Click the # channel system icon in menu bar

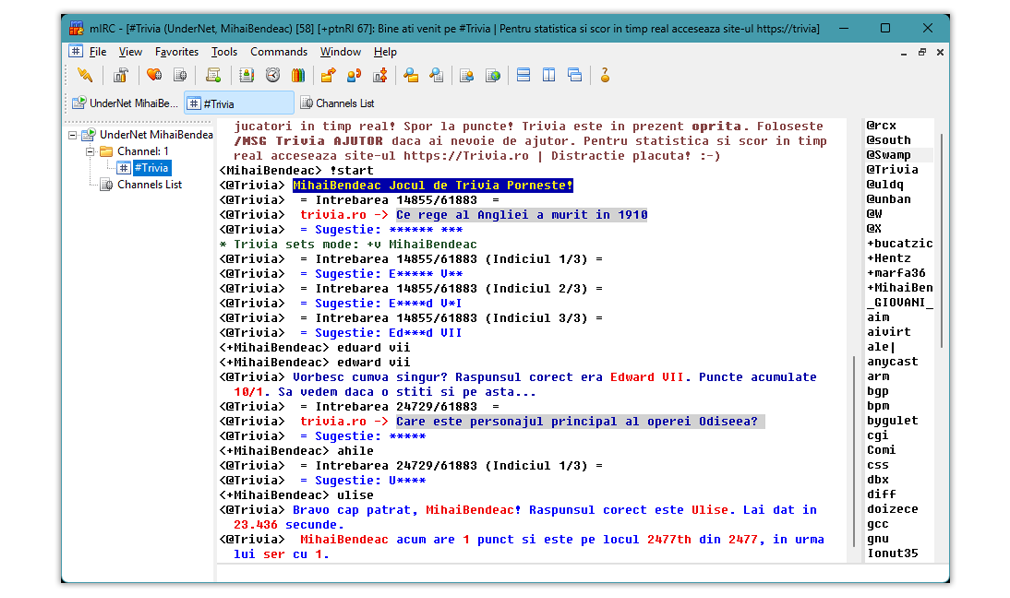(x=76, y=51)
